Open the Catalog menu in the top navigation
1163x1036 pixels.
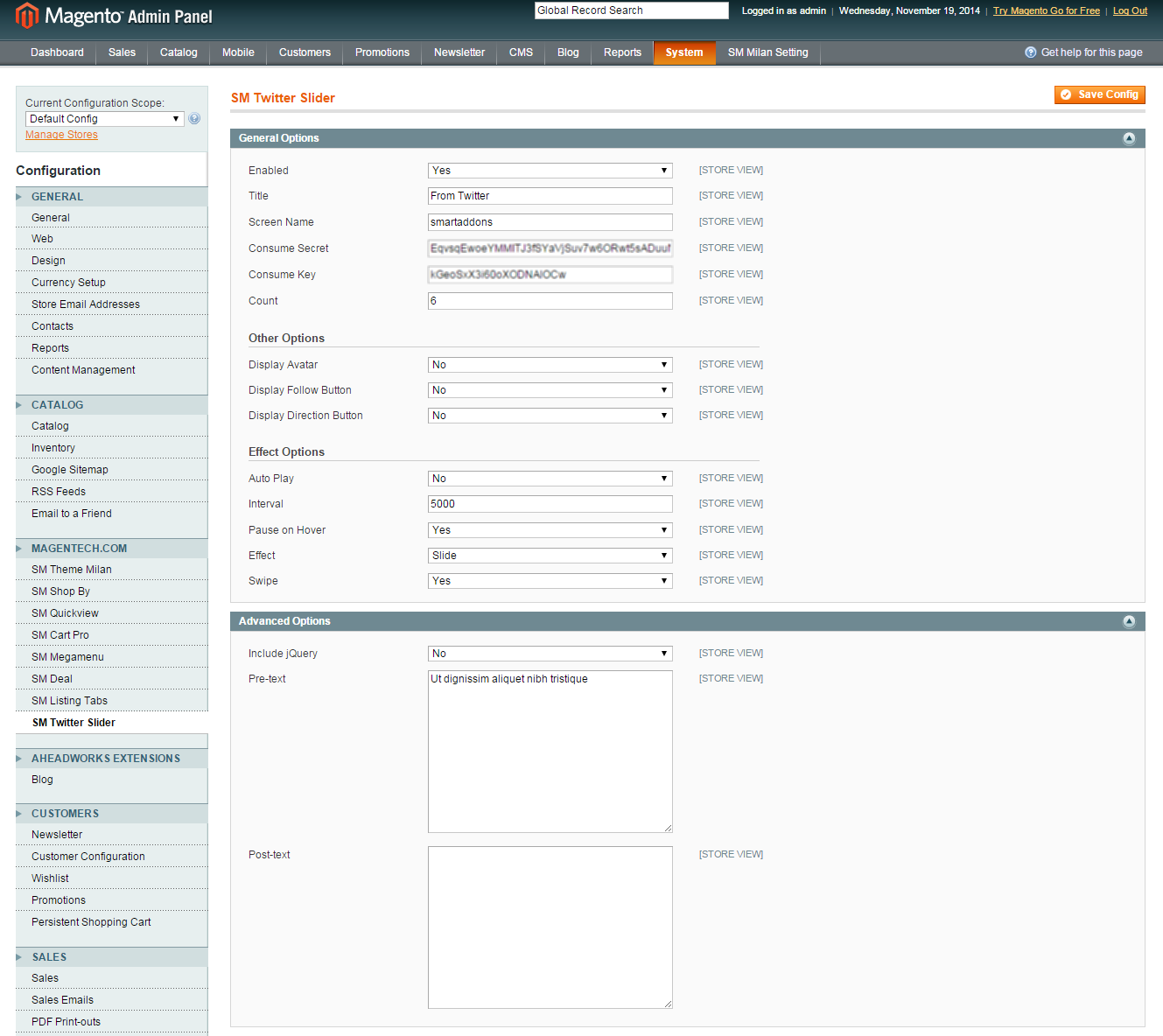coord(179,52)
